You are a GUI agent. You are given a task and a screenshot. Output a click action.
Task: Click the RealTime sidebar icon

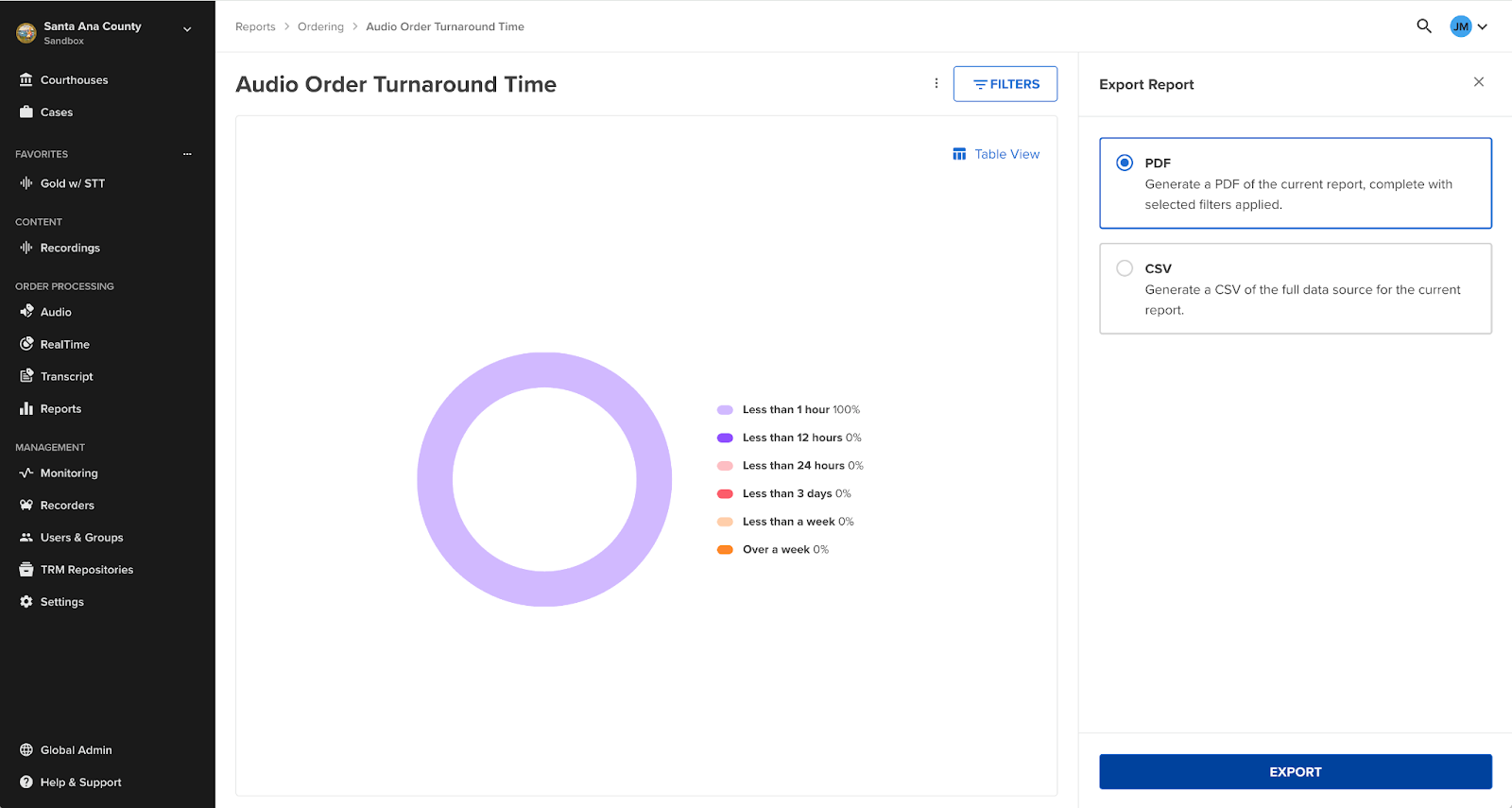coord(26,344)
